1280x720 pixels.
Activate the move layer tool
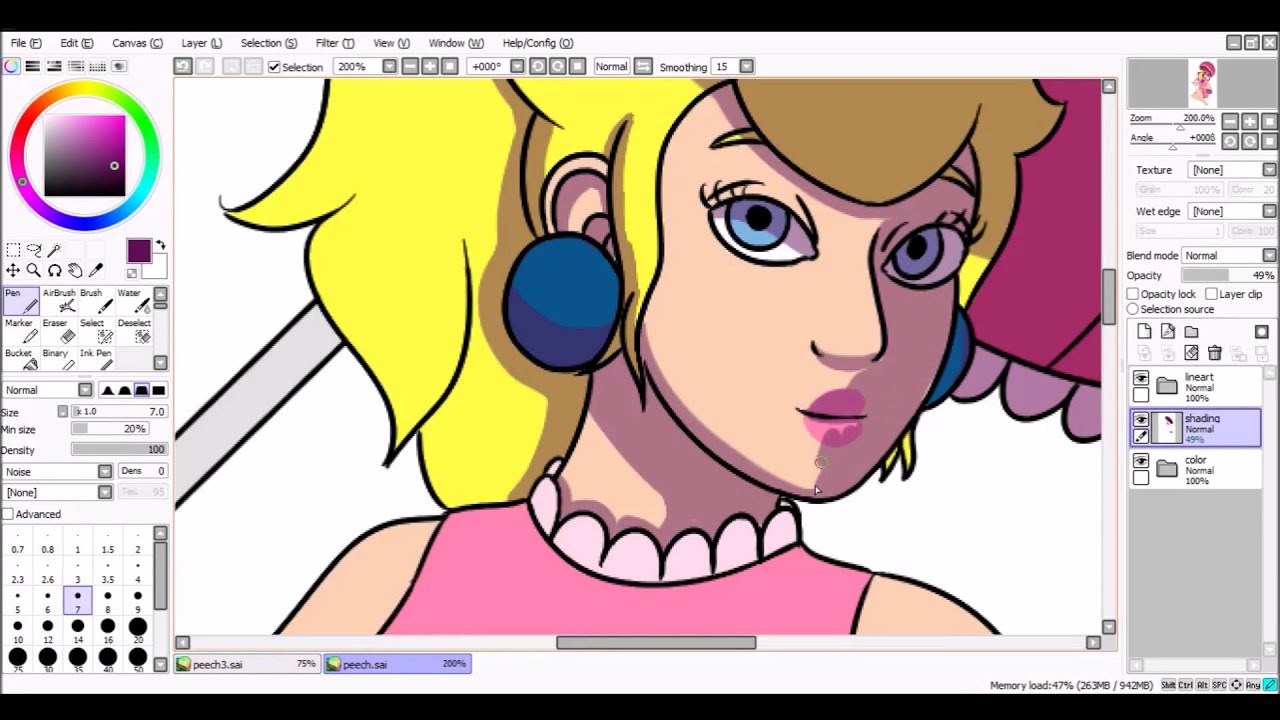point(13,270)
